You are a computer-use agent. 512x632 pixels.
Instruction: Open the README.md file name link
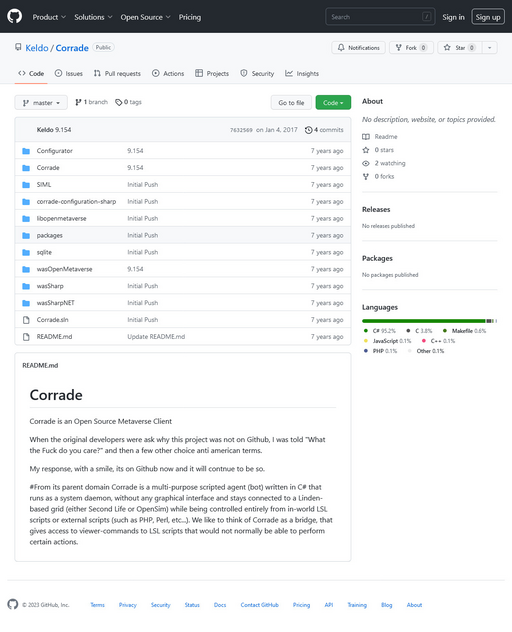pos(54,337)
